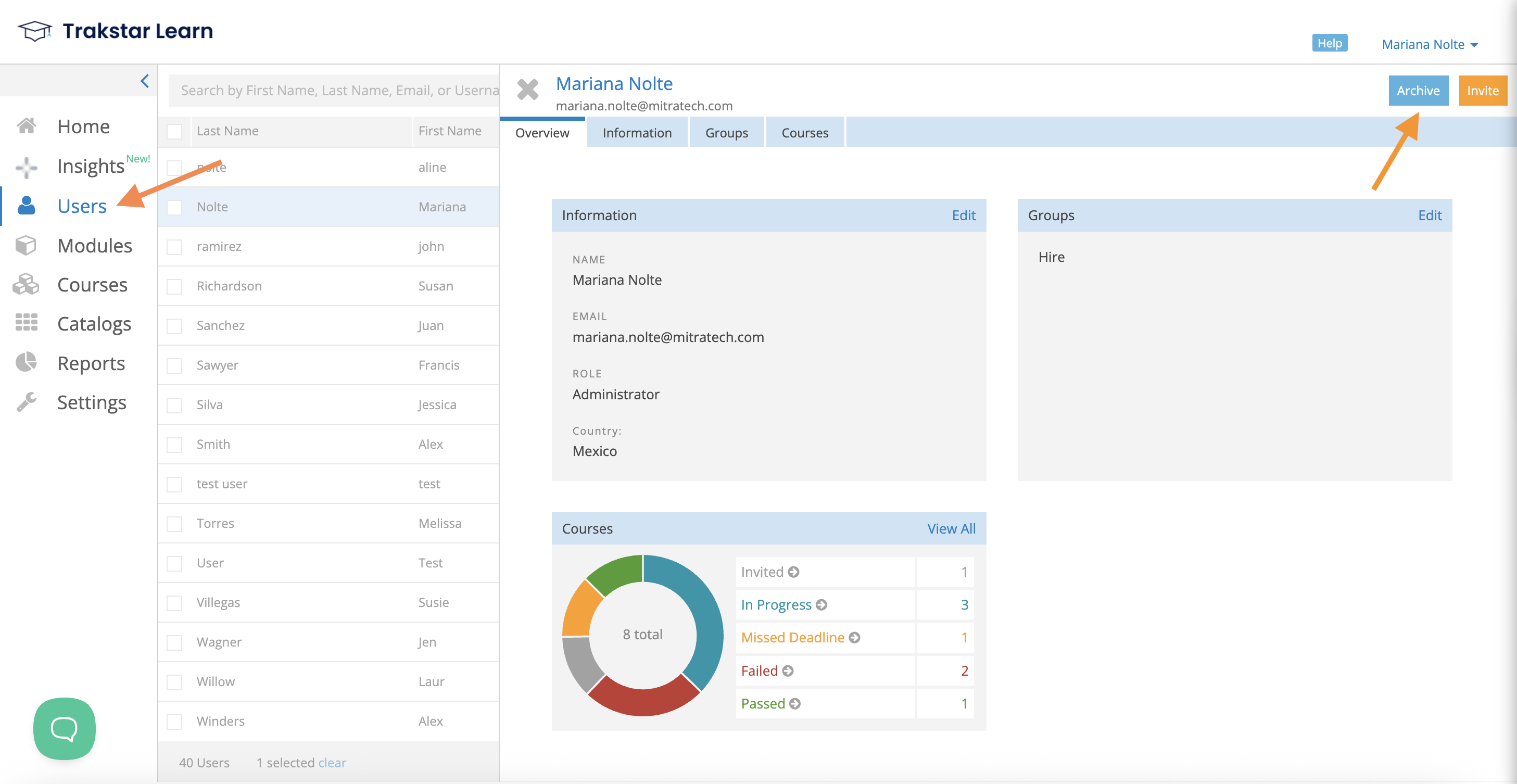Check the box next to Richardson
Image resolution: width=1517 pixels, height=784 pixels.
[x=174, y=286]
